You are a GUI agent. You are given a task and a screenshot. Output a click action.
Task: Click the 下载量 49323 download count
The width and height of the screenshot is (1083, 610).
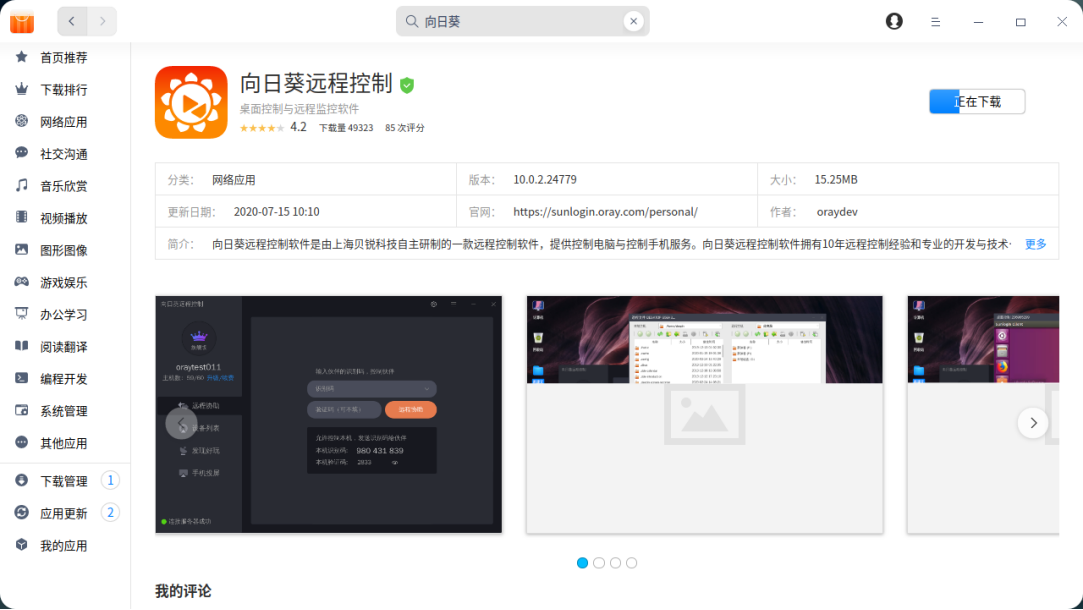pyautogui.click(x=346, y=128)
